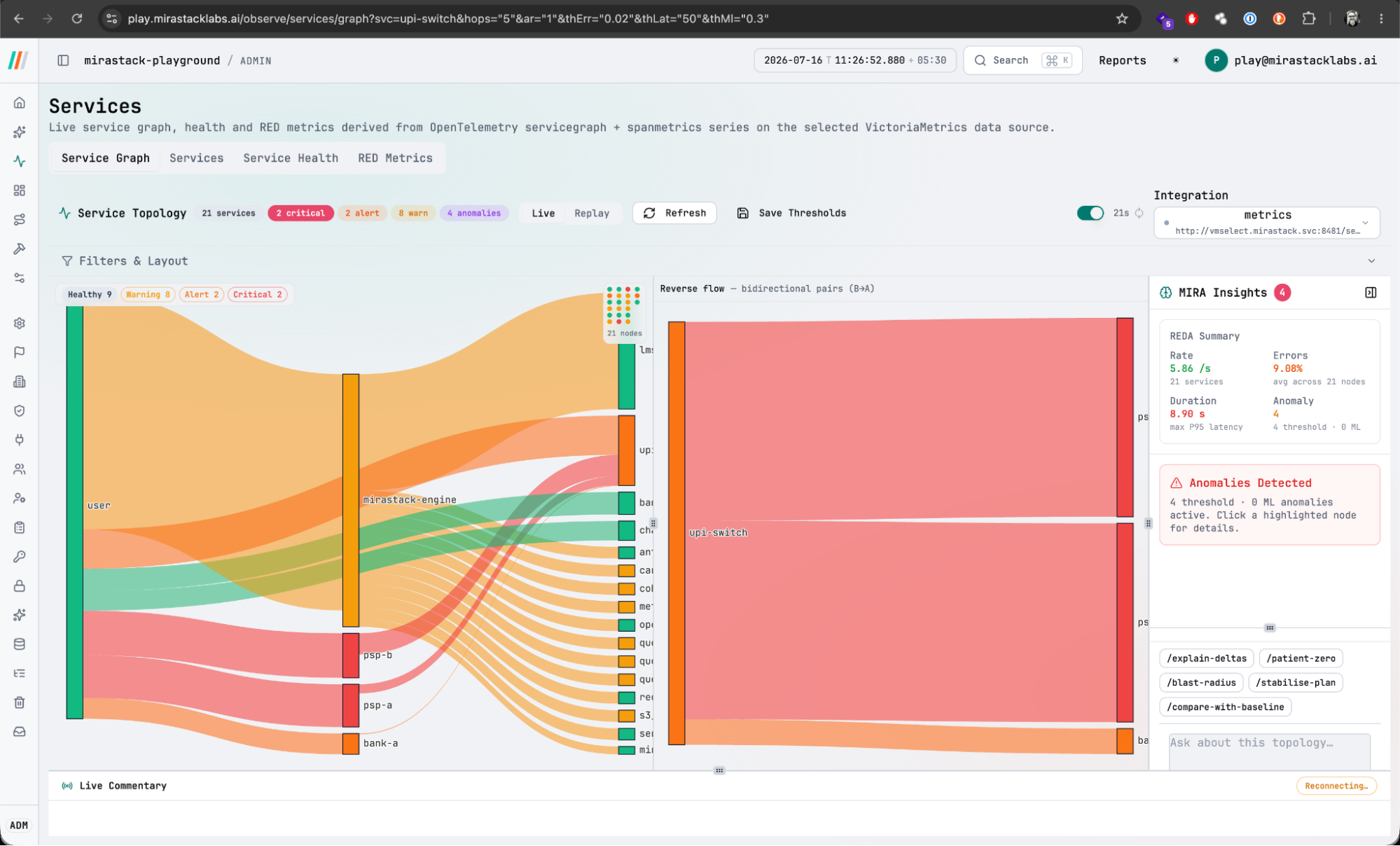Viewport: 1400px width, 846px height.
Task: Click the 21s auto-refresh cycle icon
Action: pyautogui.click(x=1139, y=213)
